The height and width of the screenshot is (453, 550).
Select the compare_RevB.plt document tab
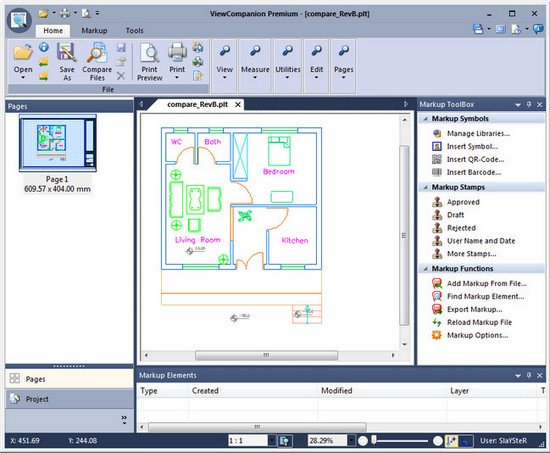point(197,105)
